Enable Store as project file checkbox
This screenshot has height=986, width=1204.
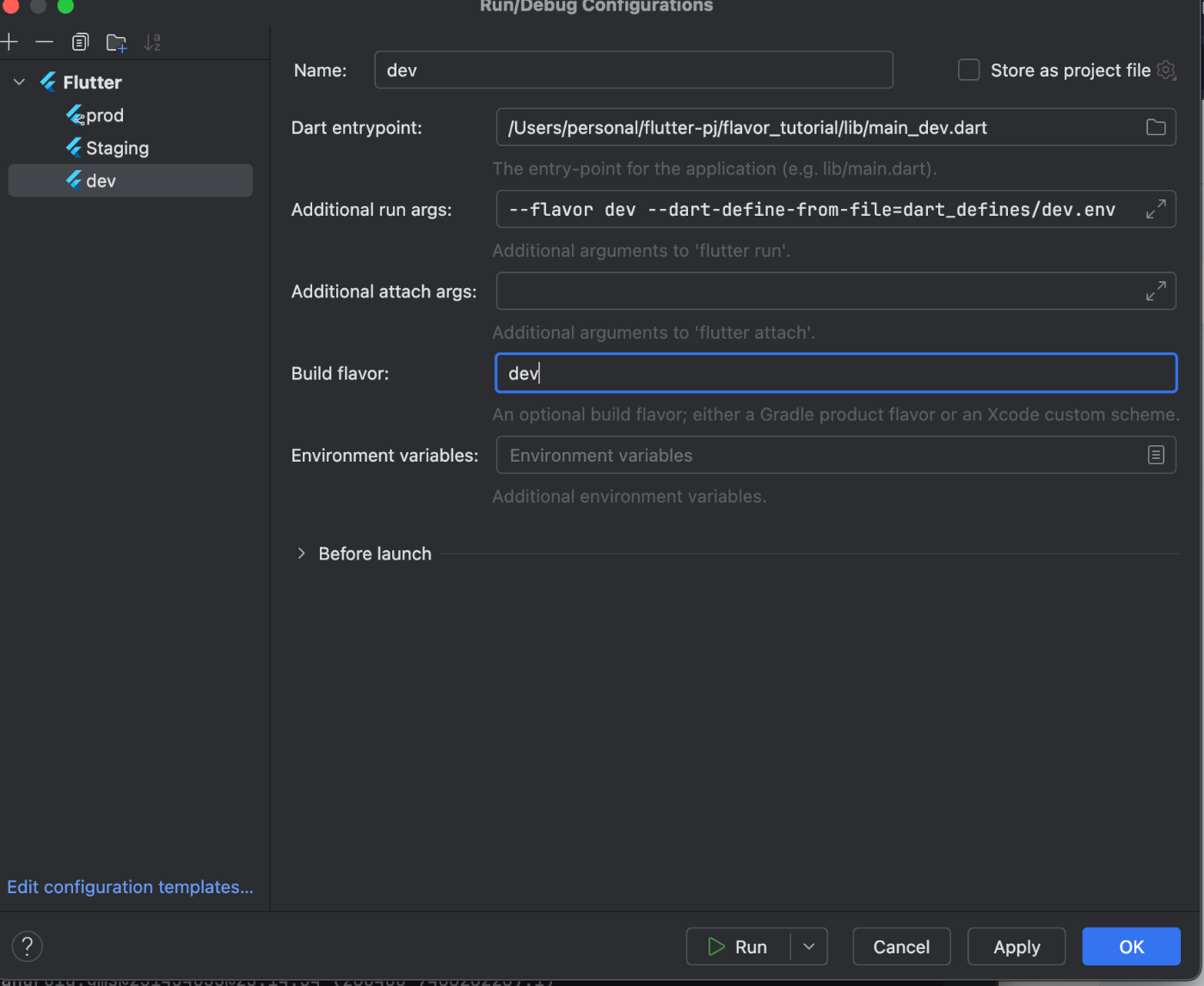(x=968, y=70)
